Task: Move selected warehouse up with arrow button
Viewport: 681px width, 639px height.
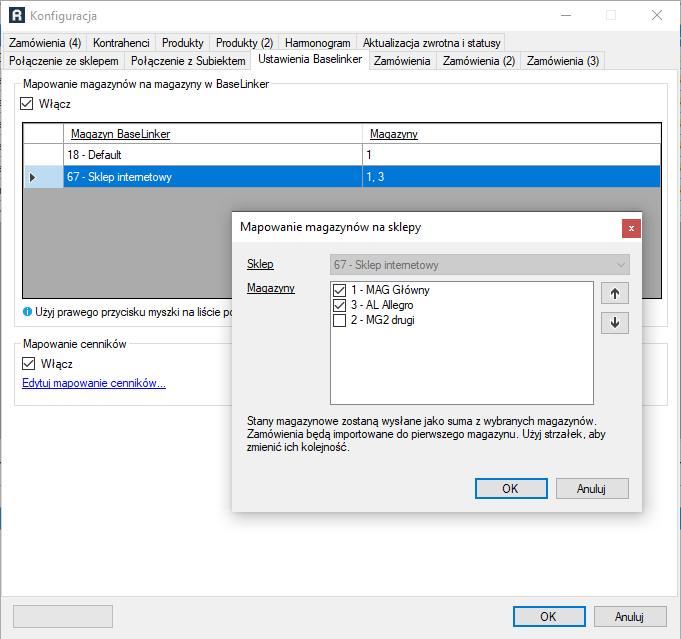Action: coord(615,294)
